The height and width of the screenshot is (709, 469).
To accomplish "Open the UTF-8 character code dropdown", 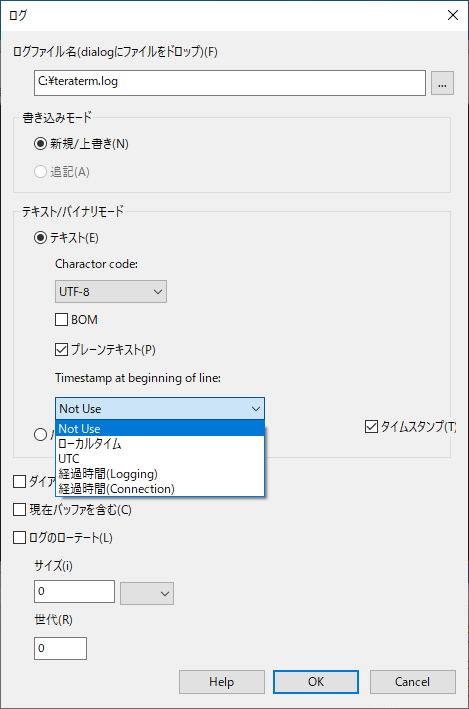I will pos(111,292).
